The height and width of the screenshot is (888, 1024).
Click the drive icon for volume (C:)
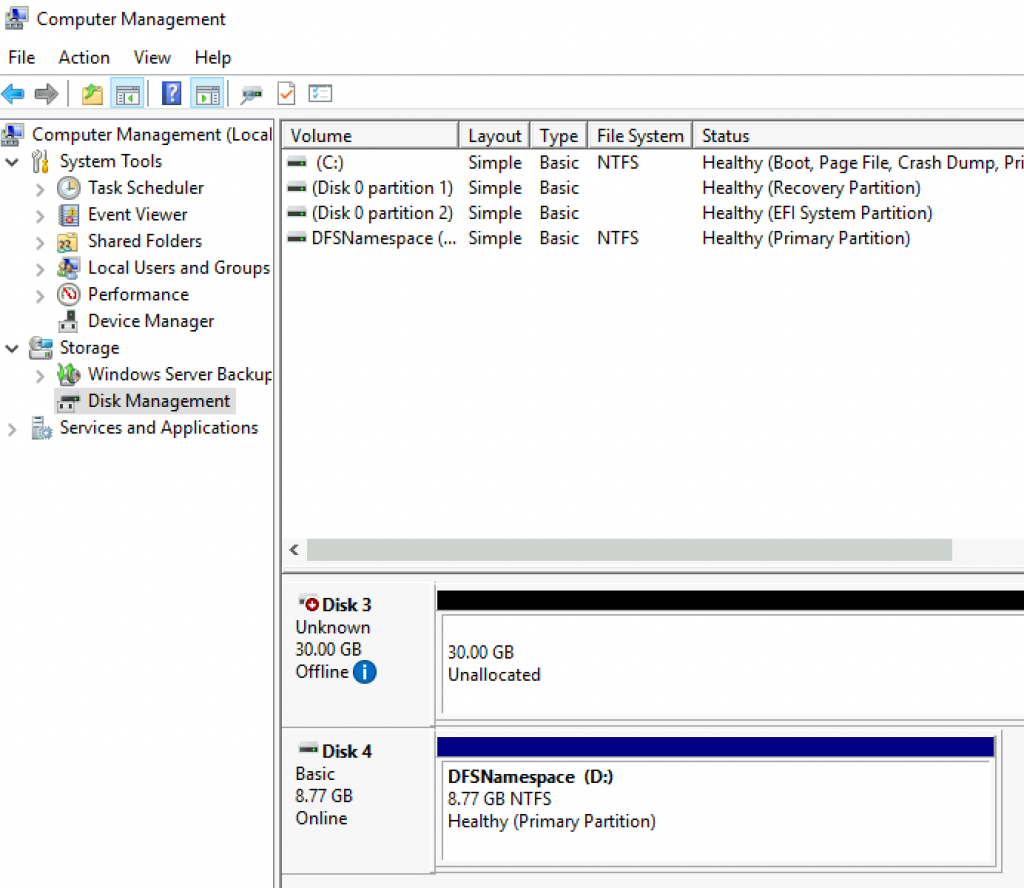[x=296, y=163]
